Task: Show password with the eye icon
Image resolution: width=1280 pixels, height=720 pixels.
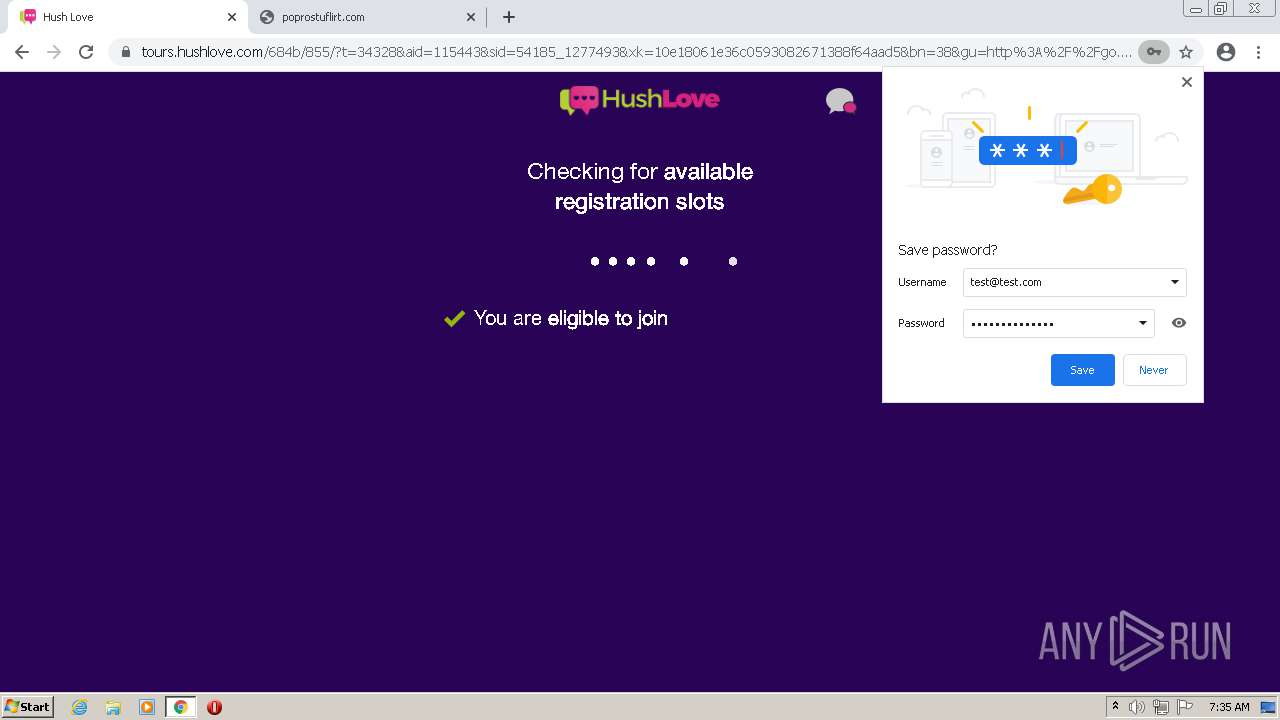Action: [1179, 323]
